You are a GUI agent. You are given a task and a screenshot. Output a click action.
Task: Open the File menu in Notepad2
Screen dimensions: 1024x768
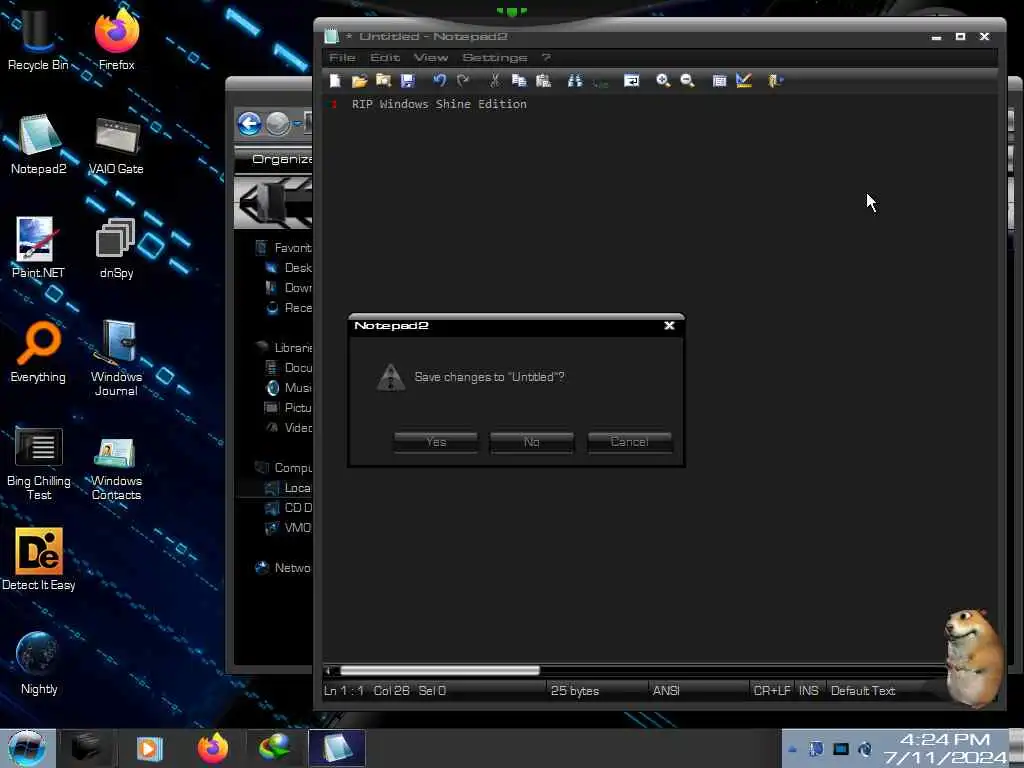[x=342, y=57]
